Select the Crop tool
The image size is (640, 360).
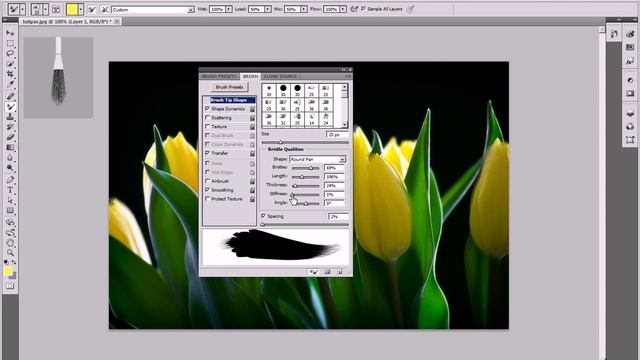point(10,74)
